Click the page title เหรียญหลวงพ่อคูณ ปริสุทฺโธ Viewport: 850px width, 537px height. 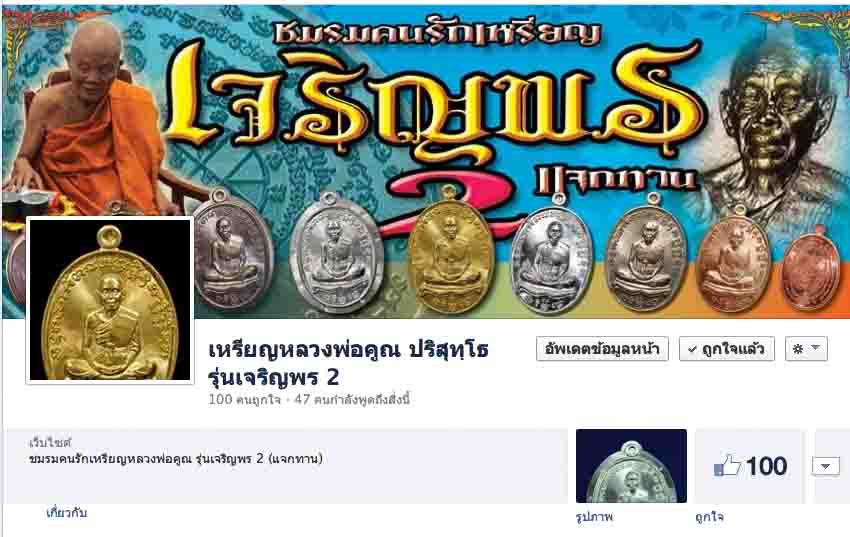pos(349,351)
